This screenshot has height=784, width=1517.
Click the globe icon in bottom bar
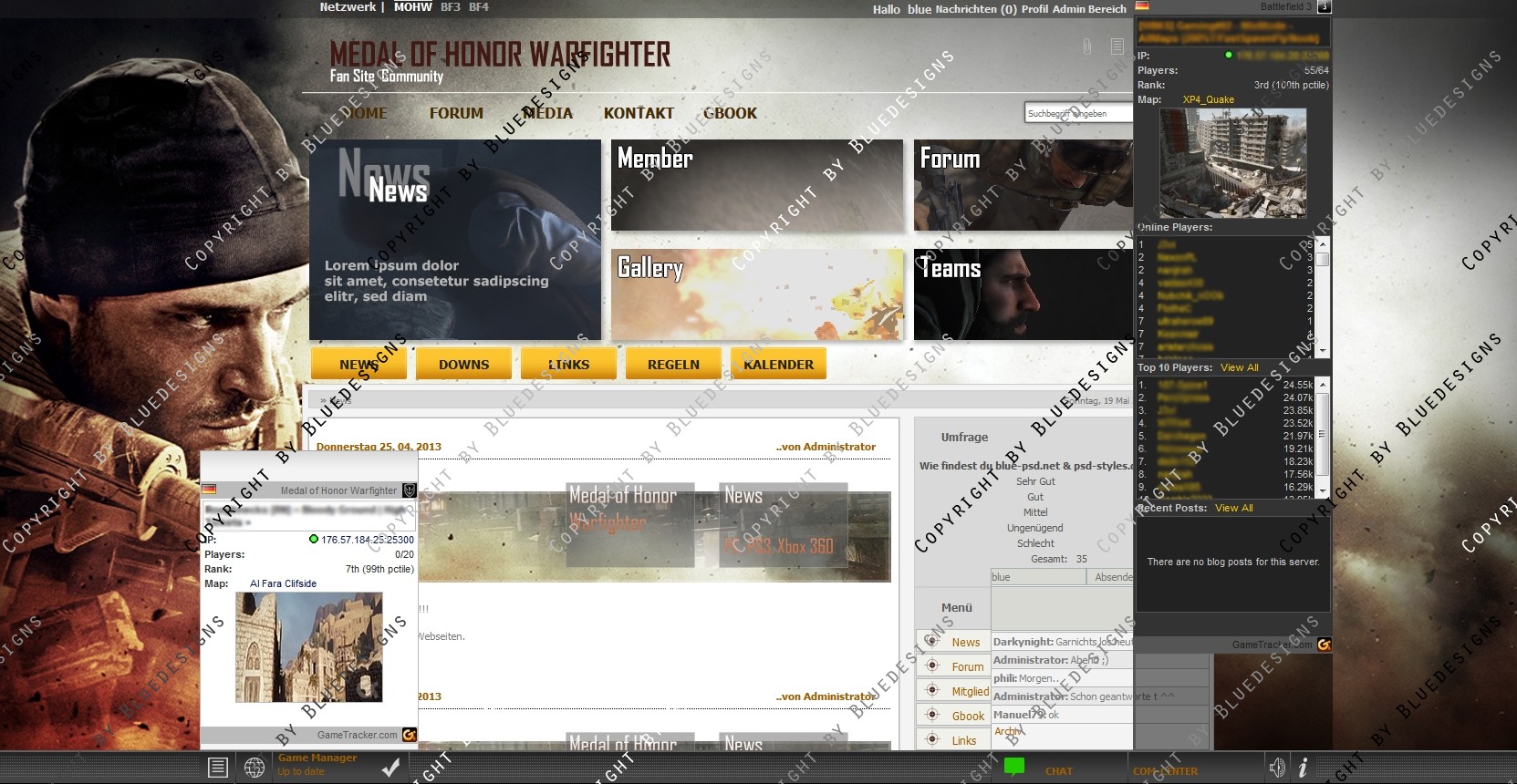pyautogui.click(x=255, y=768)
